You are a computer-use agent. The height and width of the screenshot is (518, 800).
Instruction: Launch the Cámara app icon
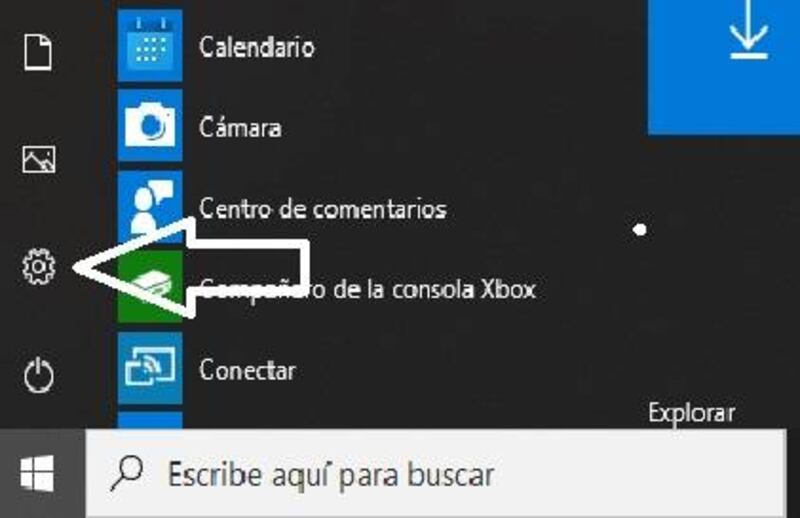pos(150,126)
